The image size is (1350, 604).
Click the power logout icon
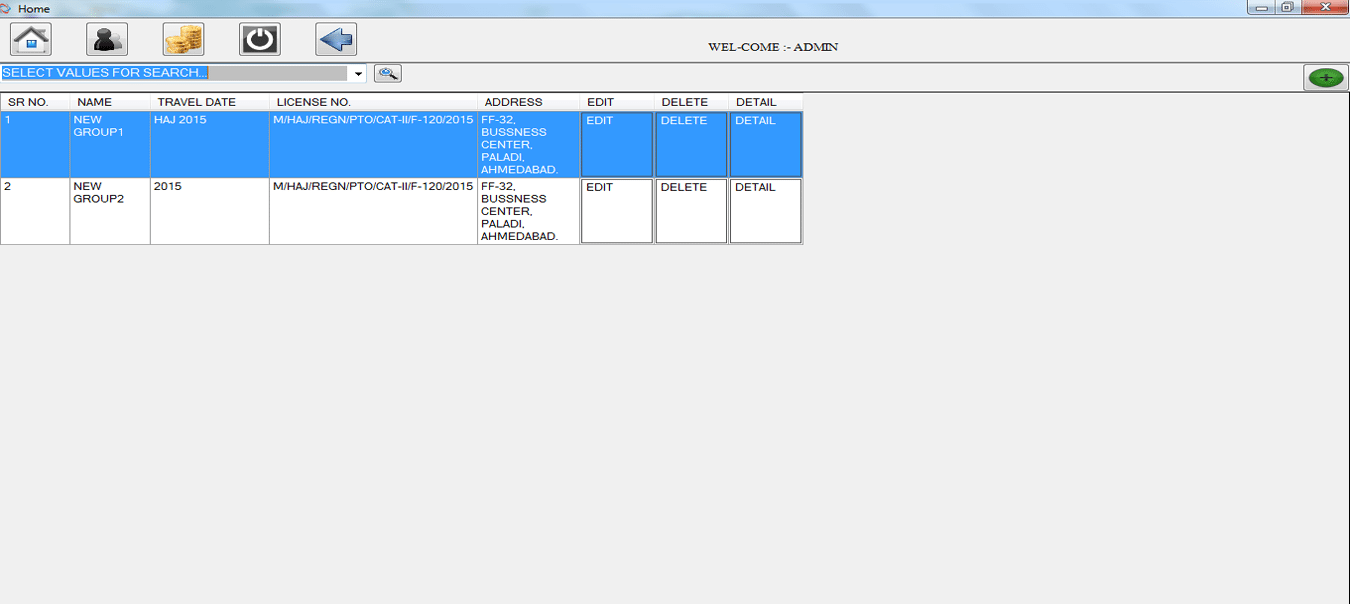260,39
